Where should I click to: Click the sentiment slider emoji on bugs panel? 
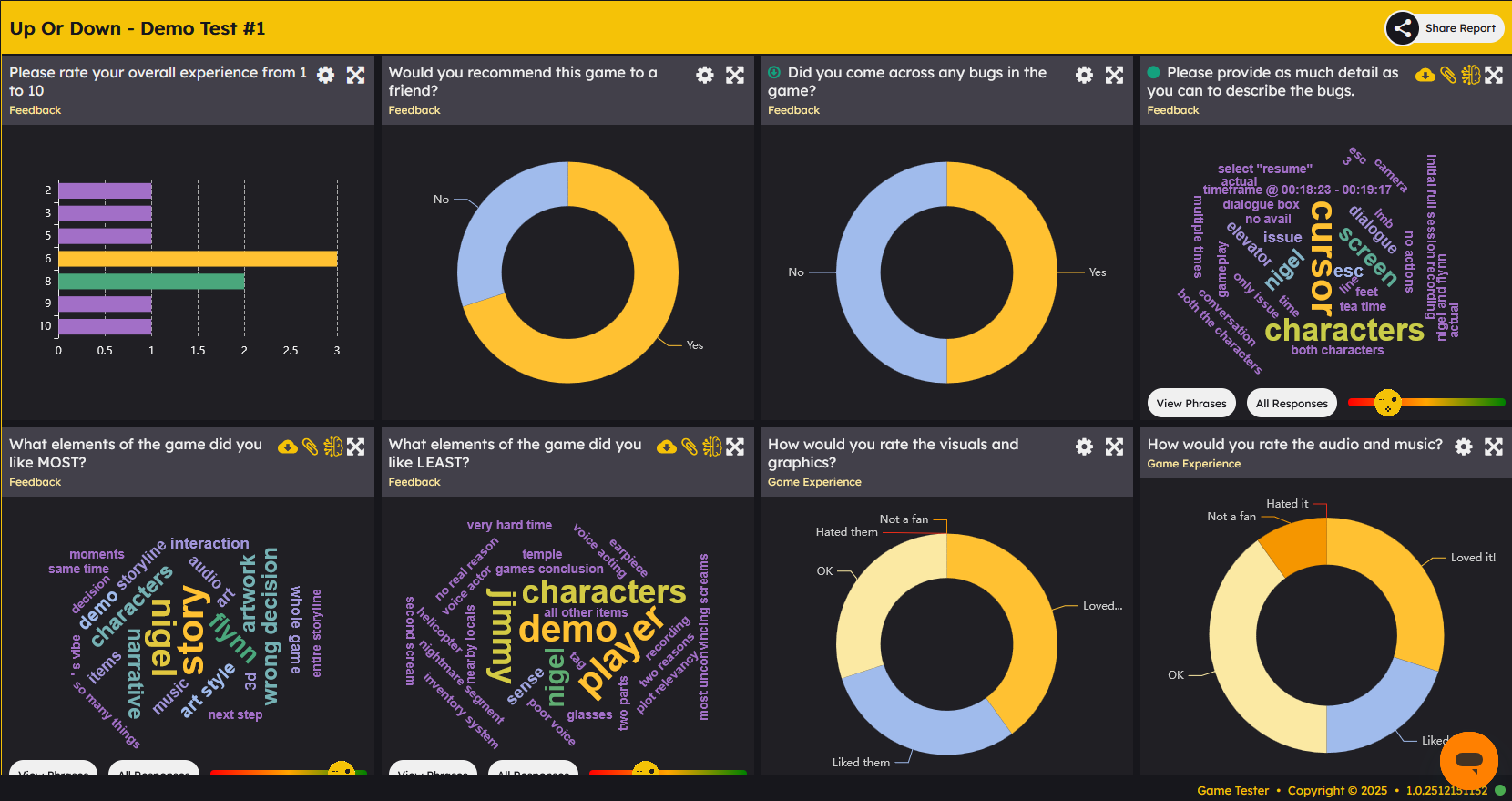(x=1387, y=402)
